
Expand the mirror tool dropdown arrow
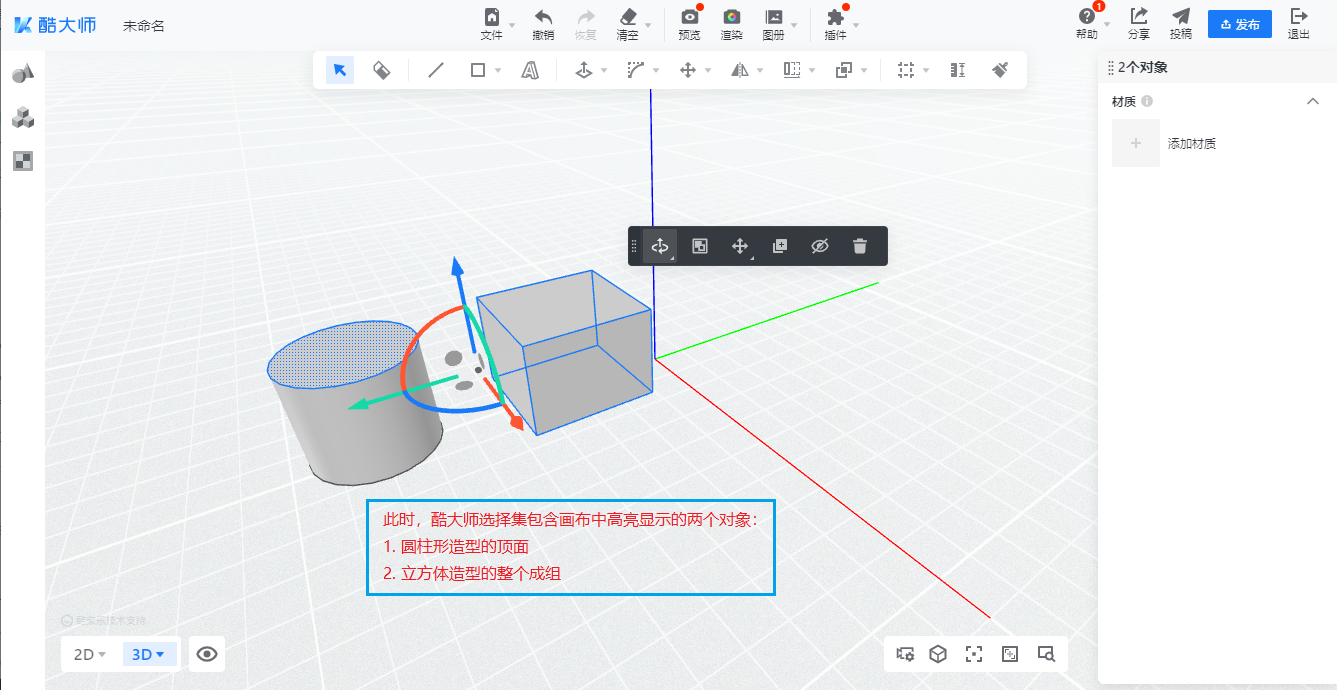(x=760, y=71)
